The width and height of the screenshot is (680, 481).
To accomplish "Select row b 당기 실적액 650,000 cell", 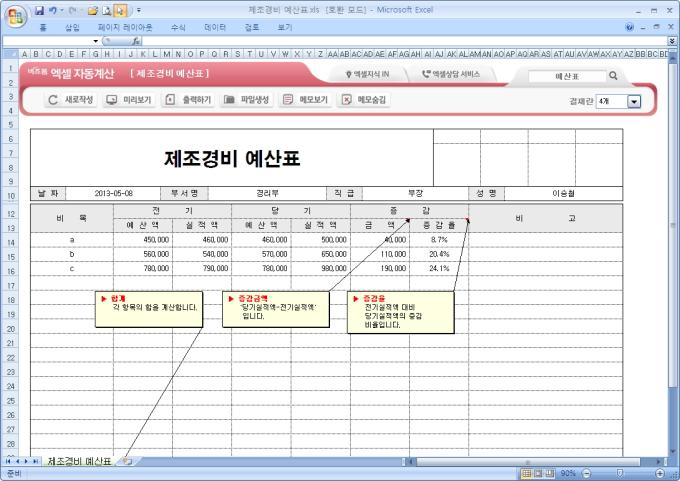I will click(321, 254).
